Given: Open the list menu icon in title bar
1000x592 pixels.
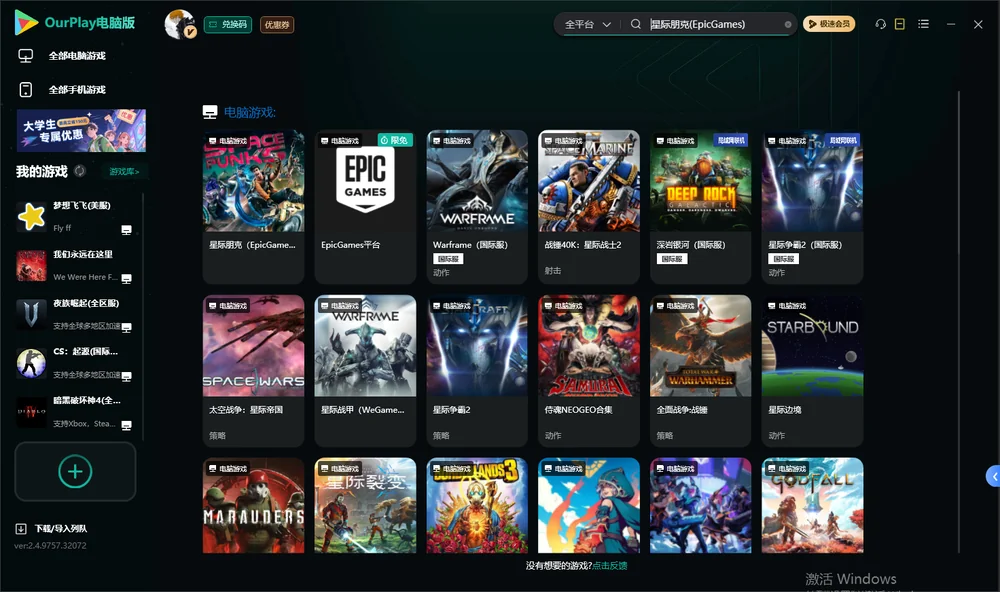Looking at the screenshot, I should click(923, 24).
